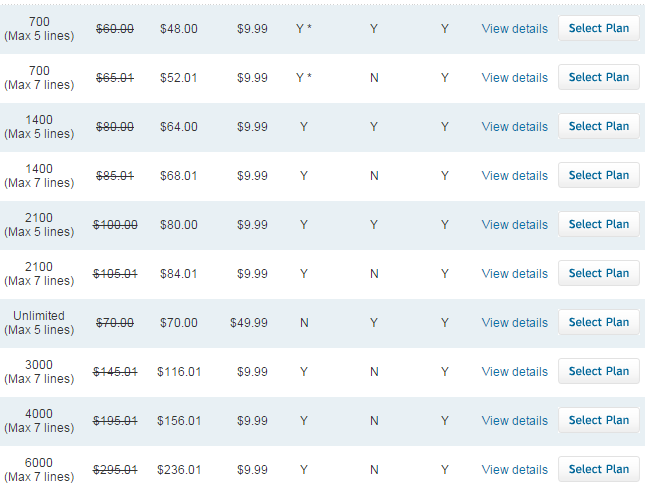The height and width of the screenshot is (489, 658).
Task: Select the 700 minute Max 7 lines plan
Action: point(598,77)
